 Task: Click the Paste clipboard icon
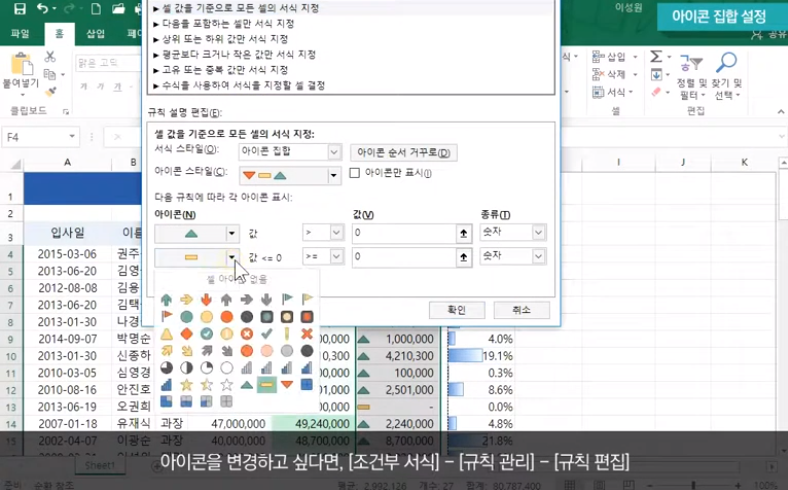tap(21, 64)
